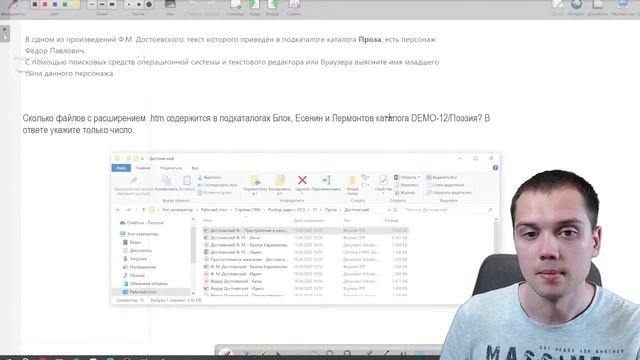
Task: Open Explorer help question mark icon
Action: (495, 168)
